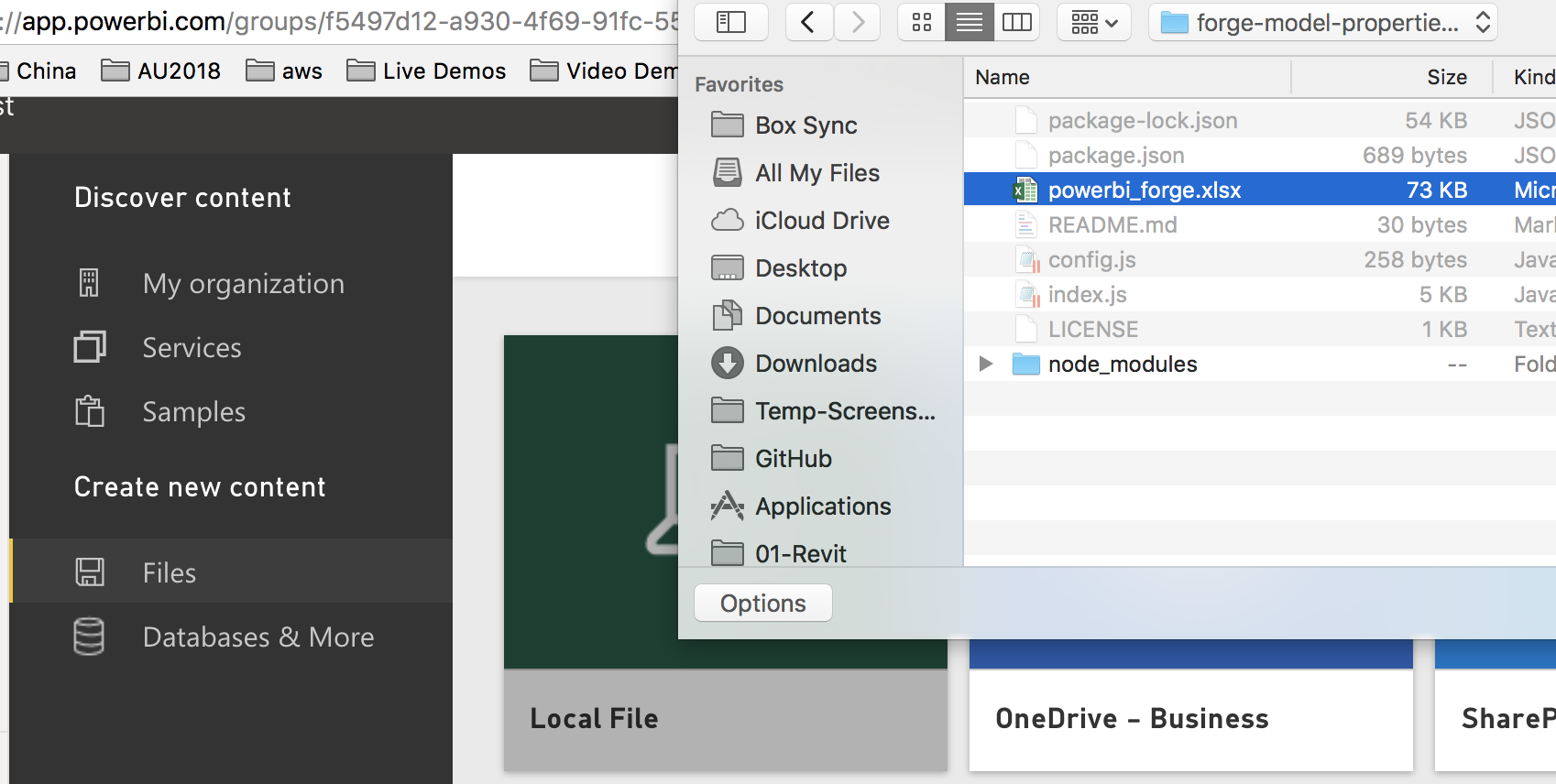Select the node_modules folder row

(1260, 364)
